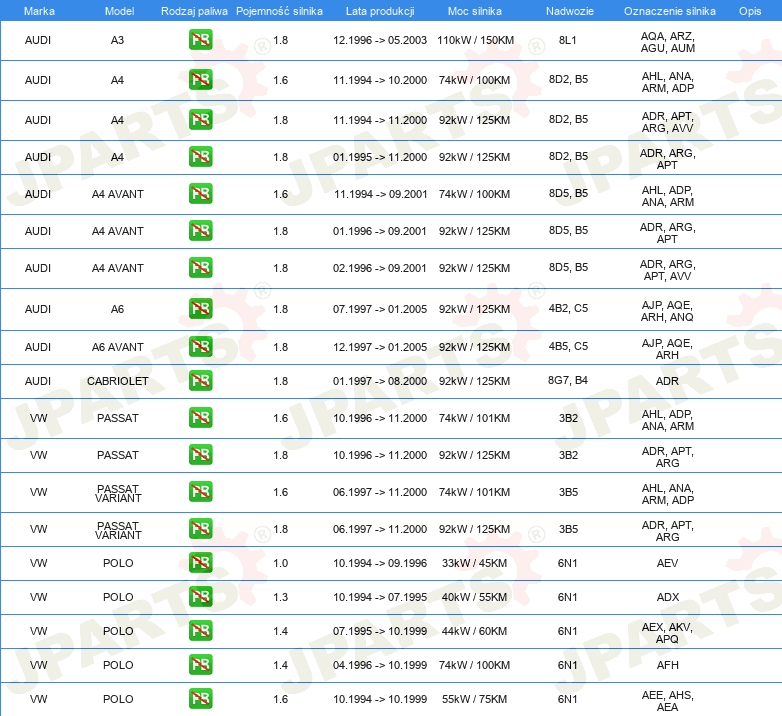The width and height of the screenshot is (782, 716).
Task: Click engine codes AEE, AHS, AEA
Action: [x=667, y=701]
